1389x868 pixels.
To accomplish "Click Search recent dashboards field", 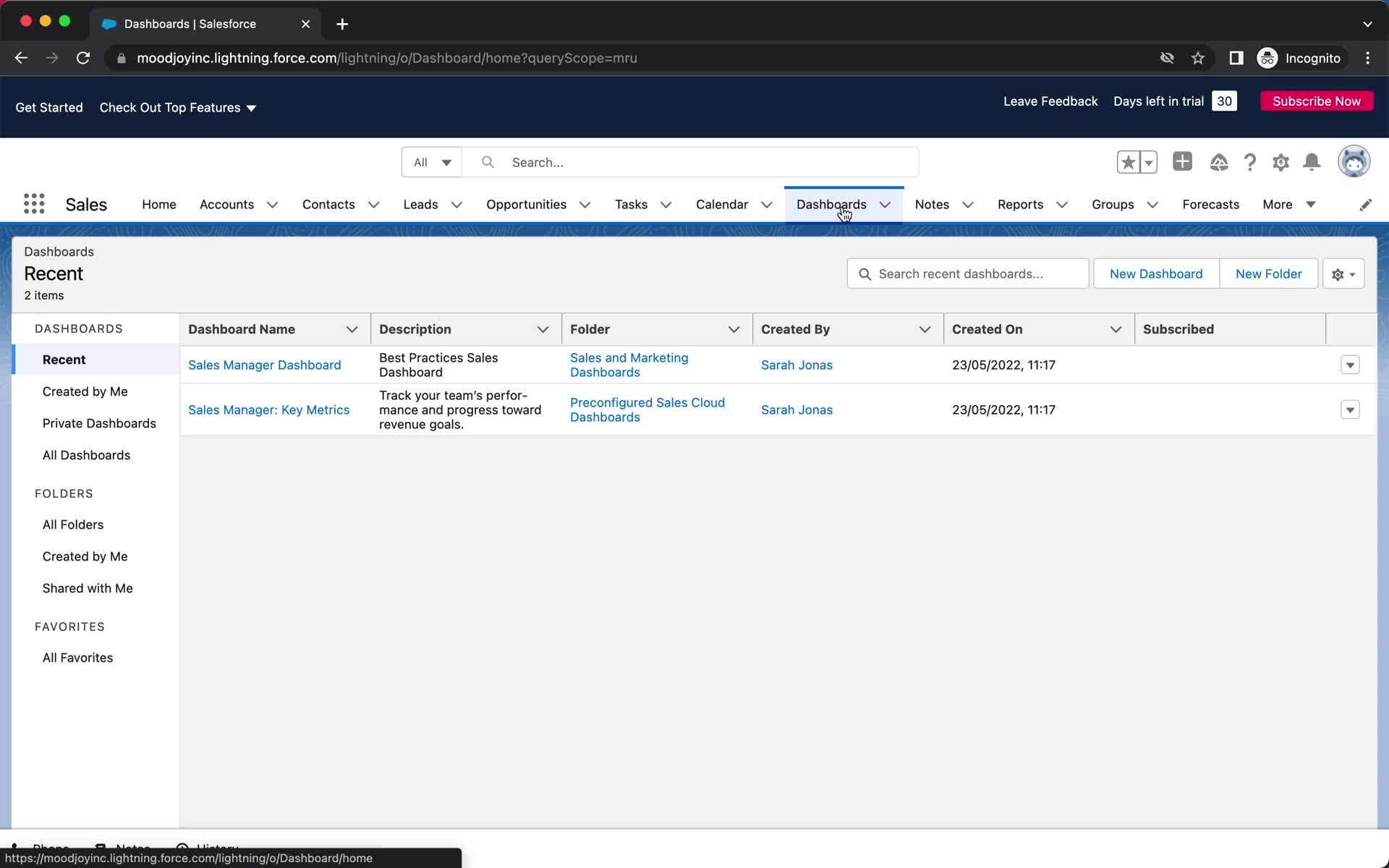I will click(x=968, y=273).
